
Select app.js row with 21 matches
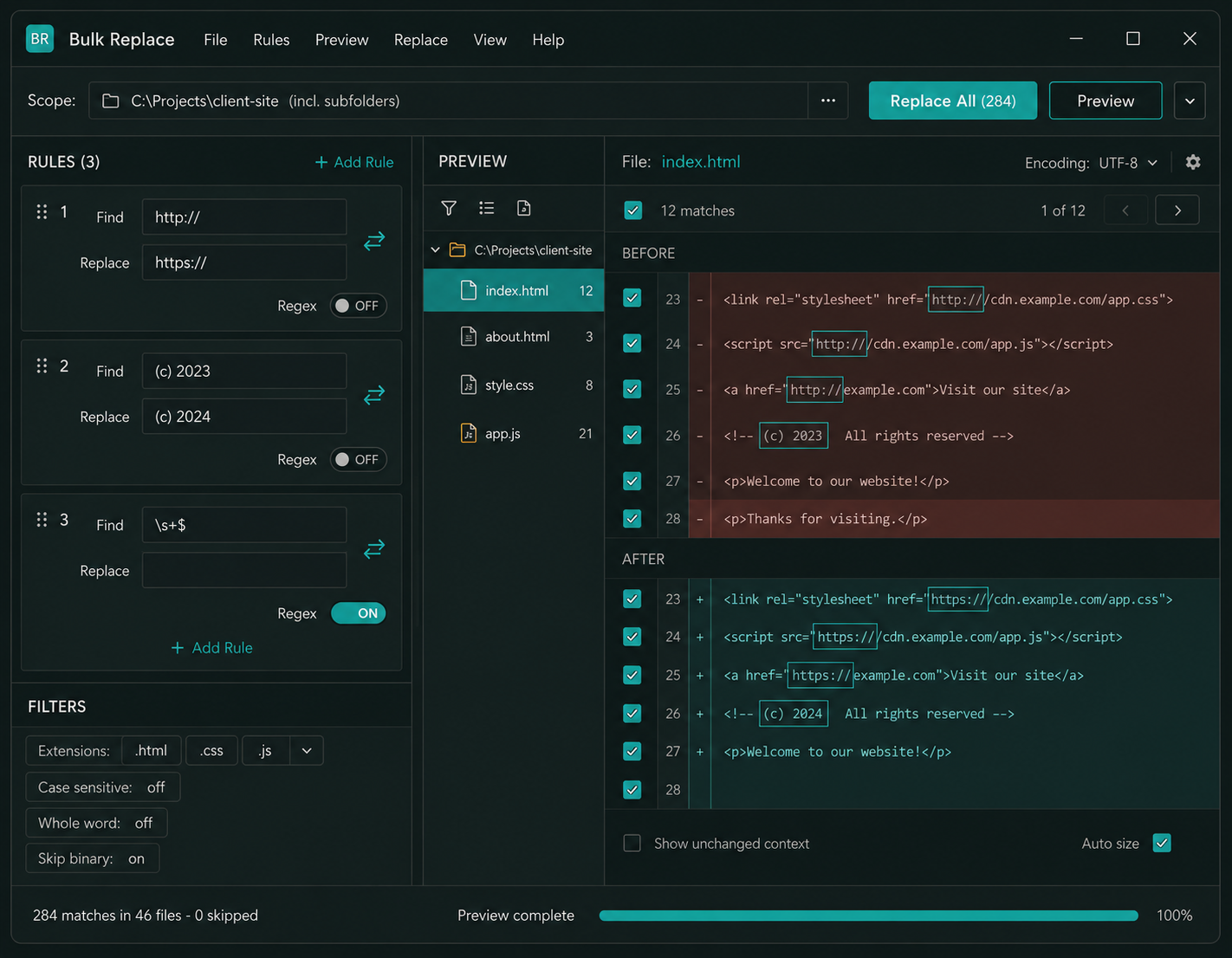click(514, 433)
